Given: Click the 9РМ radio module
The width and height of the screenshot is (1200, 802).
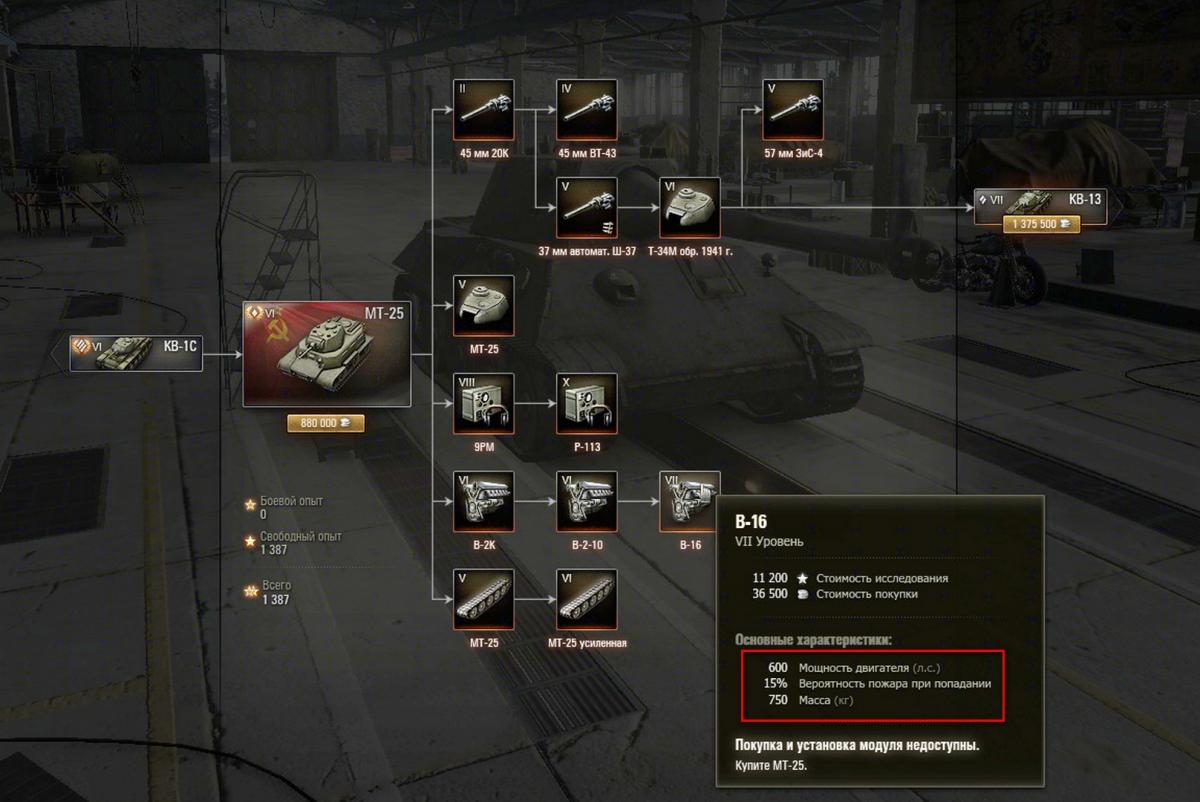Looking at the screenshot, I should (x=484, y=403).
